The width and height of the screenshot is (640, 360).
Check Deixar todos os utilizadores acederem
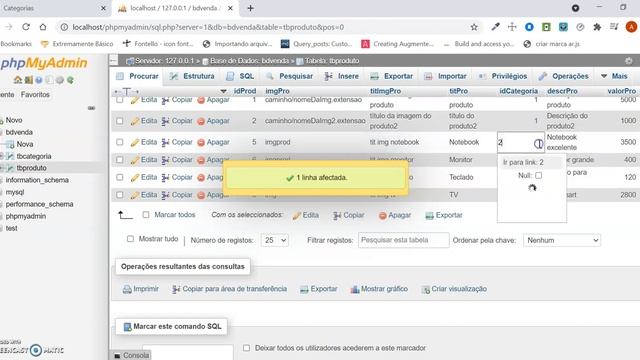[x=246, y=348]
